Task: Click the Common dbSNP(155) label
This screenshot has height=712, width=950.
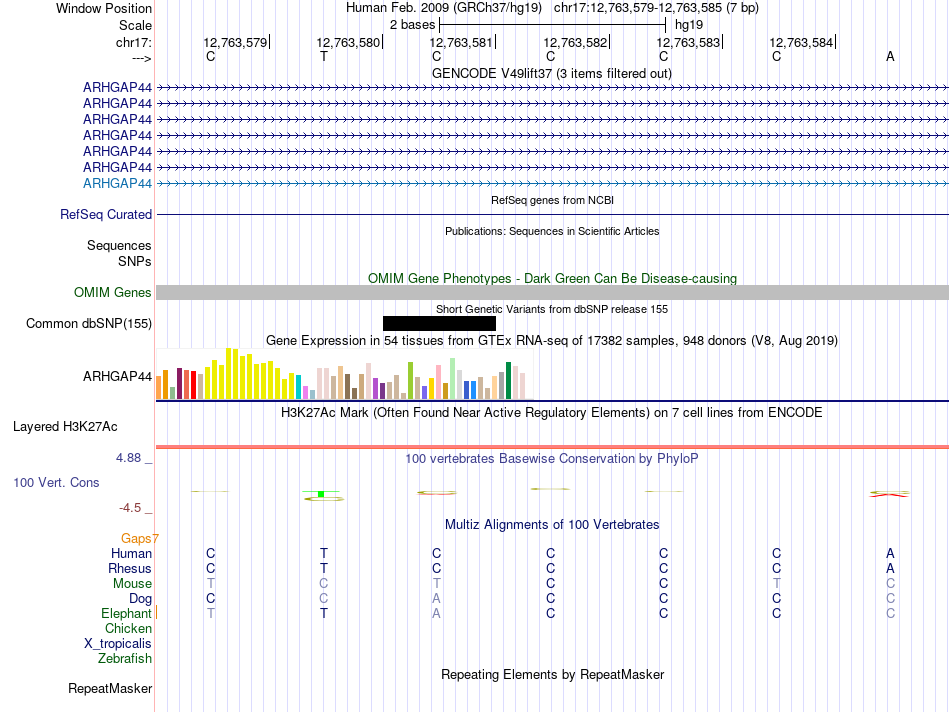Action: [88, 324]
